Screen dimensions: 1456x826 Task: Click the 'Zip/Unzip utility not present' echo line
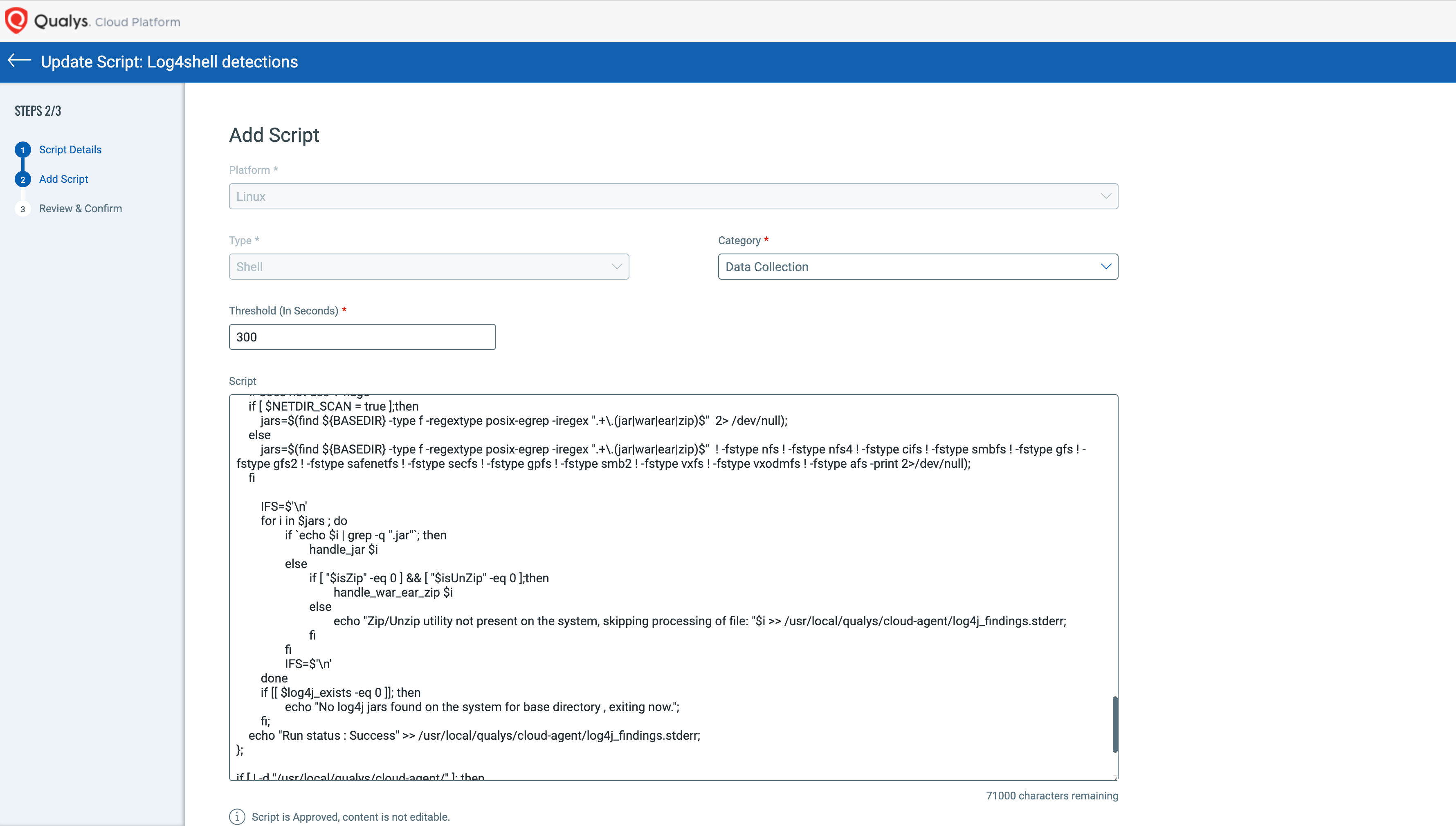[x=700, y=621]
